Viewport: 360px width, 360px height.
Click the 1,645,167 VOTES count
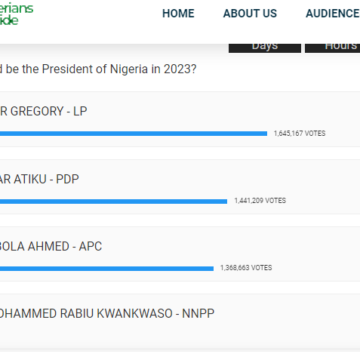point(299,133)
